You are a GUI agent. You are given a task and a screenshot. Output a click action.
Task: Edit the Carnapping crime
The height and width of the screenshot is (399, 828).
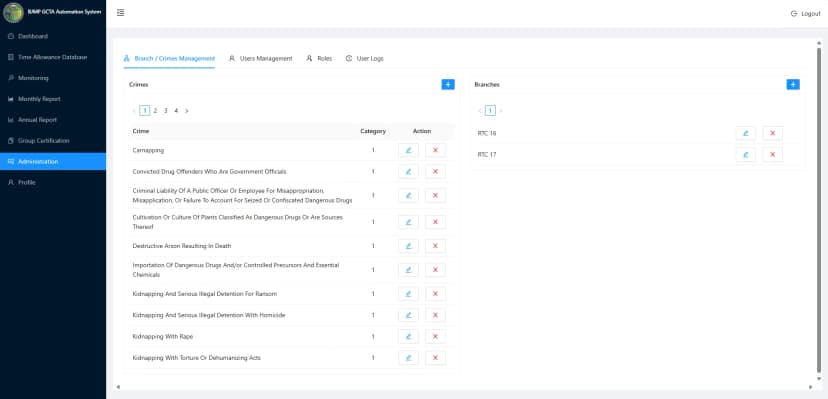408,150
